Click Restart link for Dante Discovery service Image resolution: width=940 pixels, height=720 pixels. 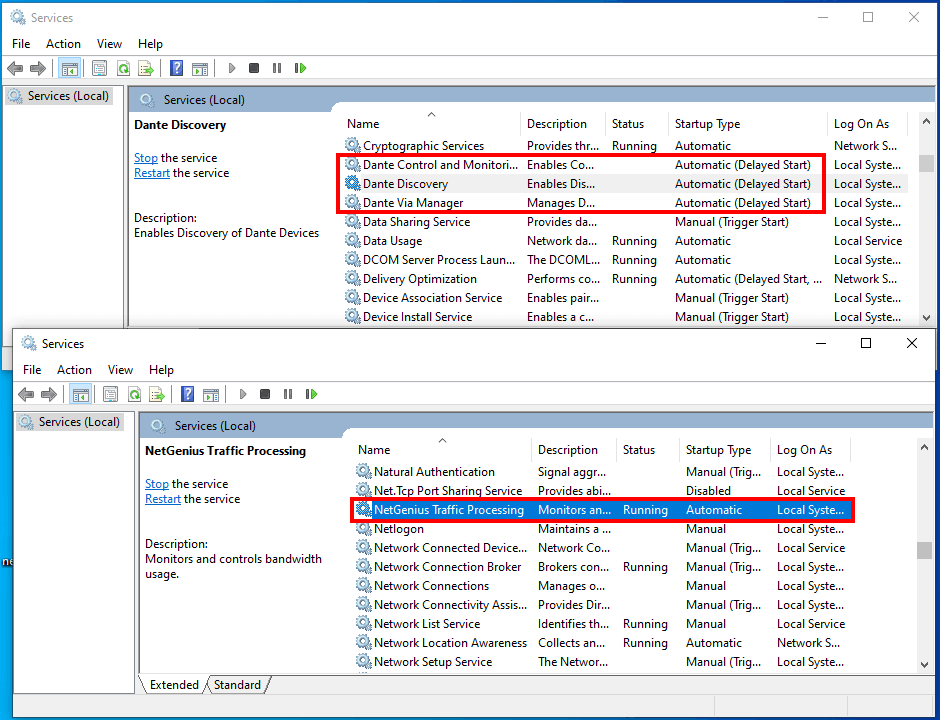tap(152, 173)
